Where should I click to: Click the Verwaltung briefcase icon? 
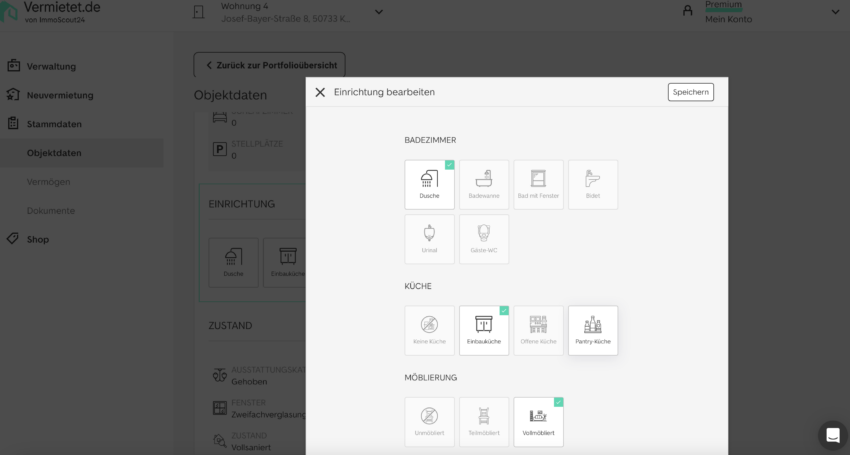(x=13, y=66)
